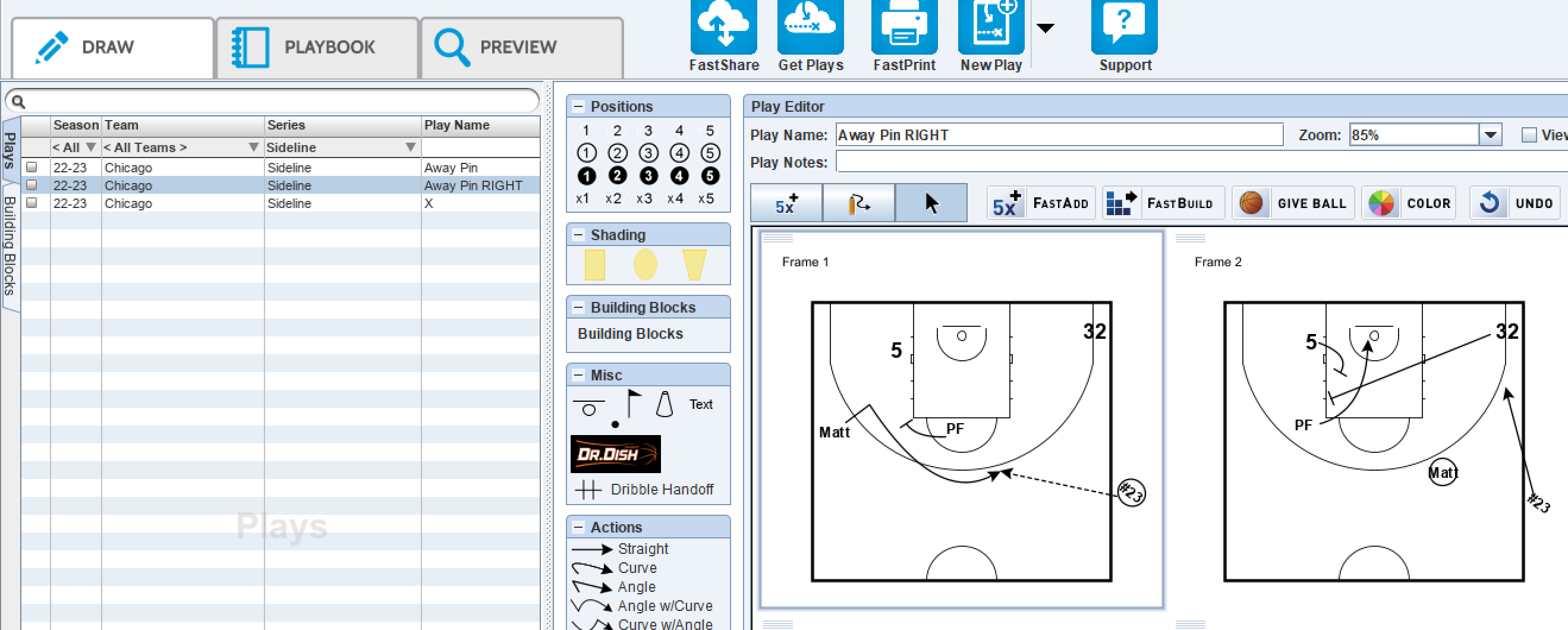Viewport: 1568px width, 630px height.
Task: Collapse the Shading panel
Action: tap(578, 235)
